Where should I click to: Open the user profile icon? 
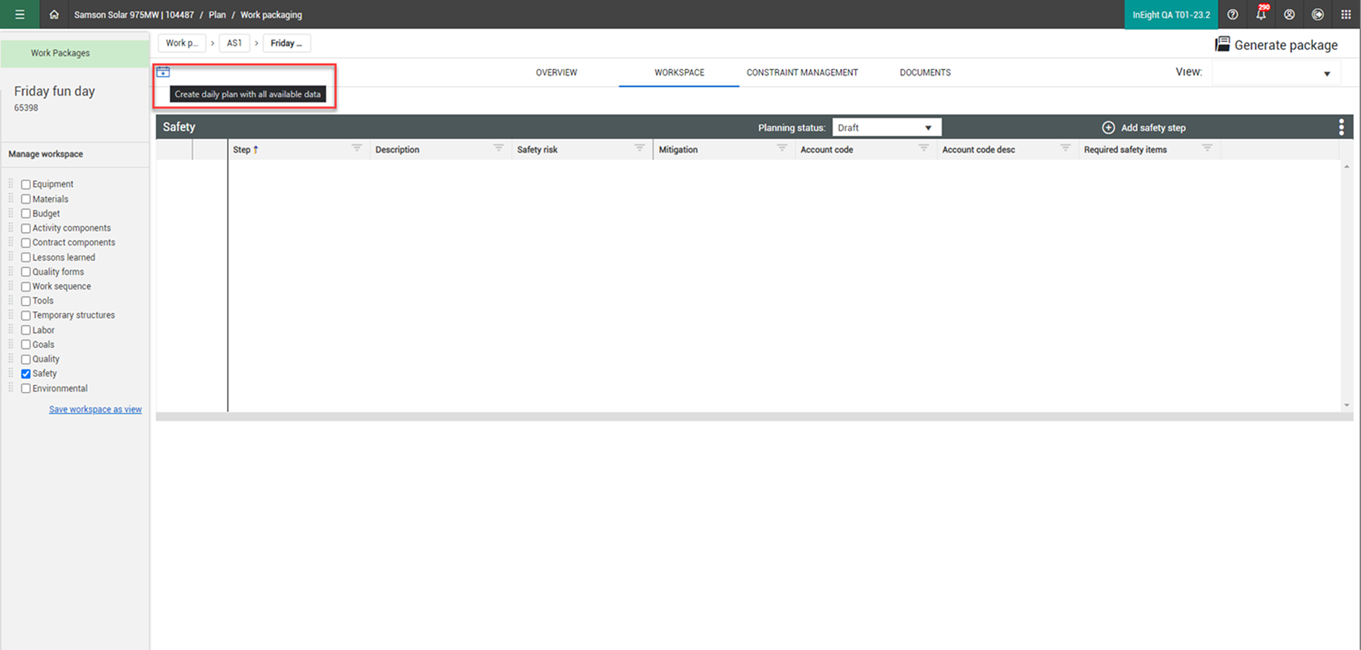click(x=1289, y=15)
